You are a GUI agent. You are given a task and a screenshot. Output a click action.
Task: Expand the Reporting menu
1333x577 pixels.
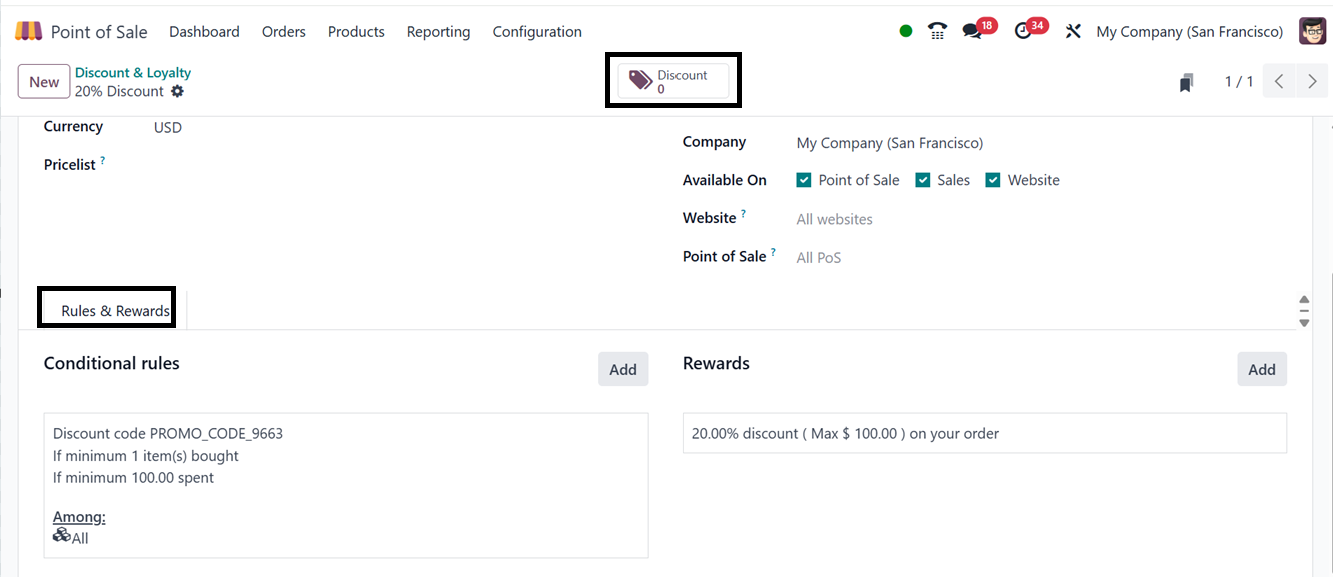pos(438,32)
